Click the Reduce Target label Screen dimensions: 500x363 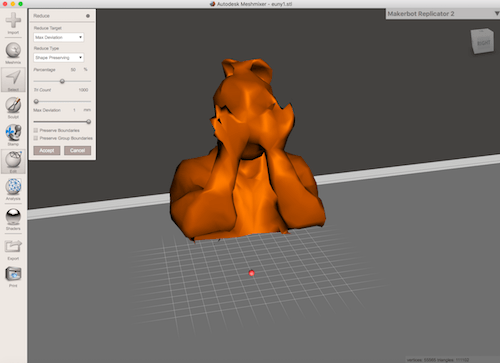[x=48, y=28]
